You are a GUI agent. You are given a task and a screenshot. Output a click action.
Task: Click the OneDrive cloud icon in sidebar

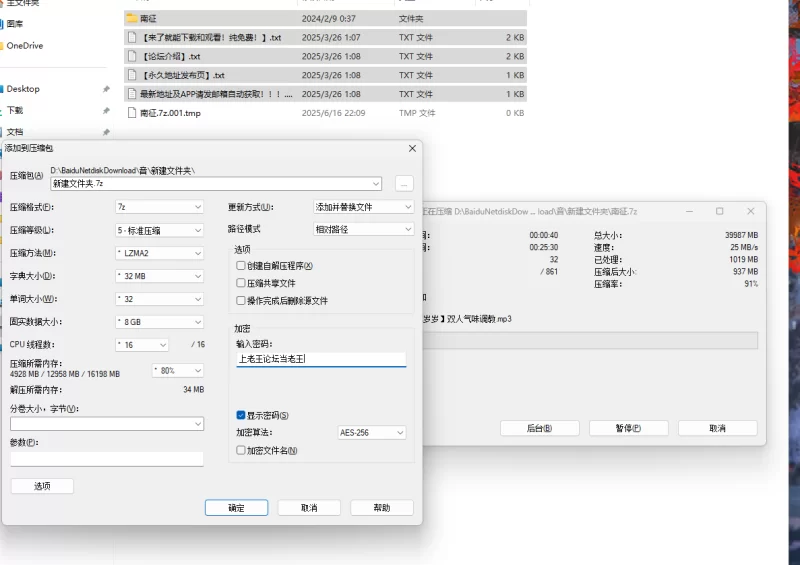(2, 46)
